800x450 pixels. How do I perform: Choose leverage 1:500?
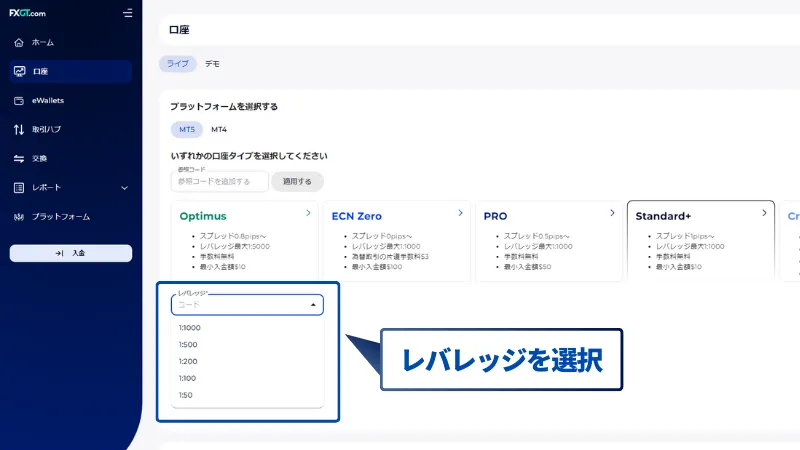click(247, 345)
